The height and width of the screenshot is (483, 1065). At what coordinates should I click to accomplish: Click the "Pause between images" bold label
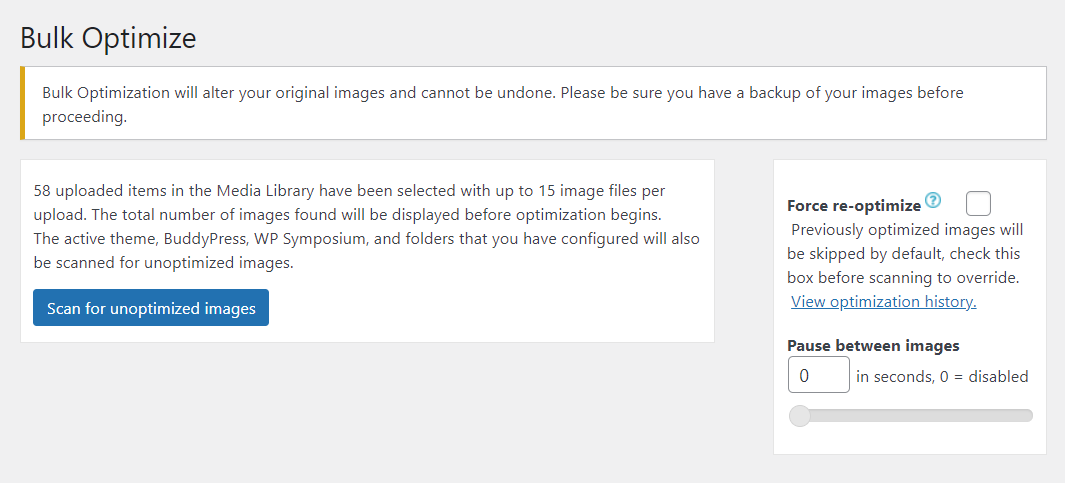tap(873, 346)
